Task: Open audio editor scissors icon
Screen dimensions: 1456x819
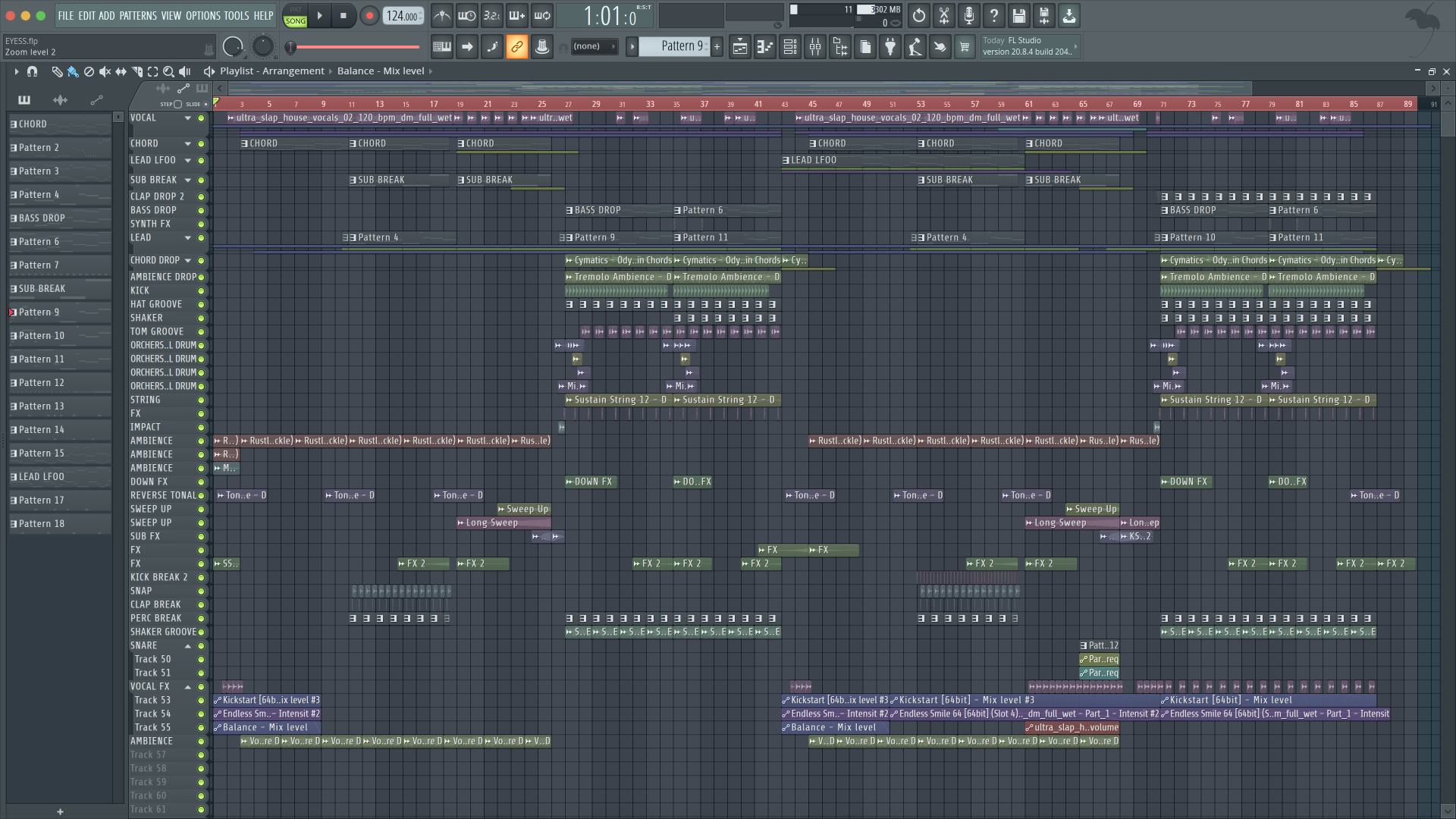Action: (x=944, y=16)
